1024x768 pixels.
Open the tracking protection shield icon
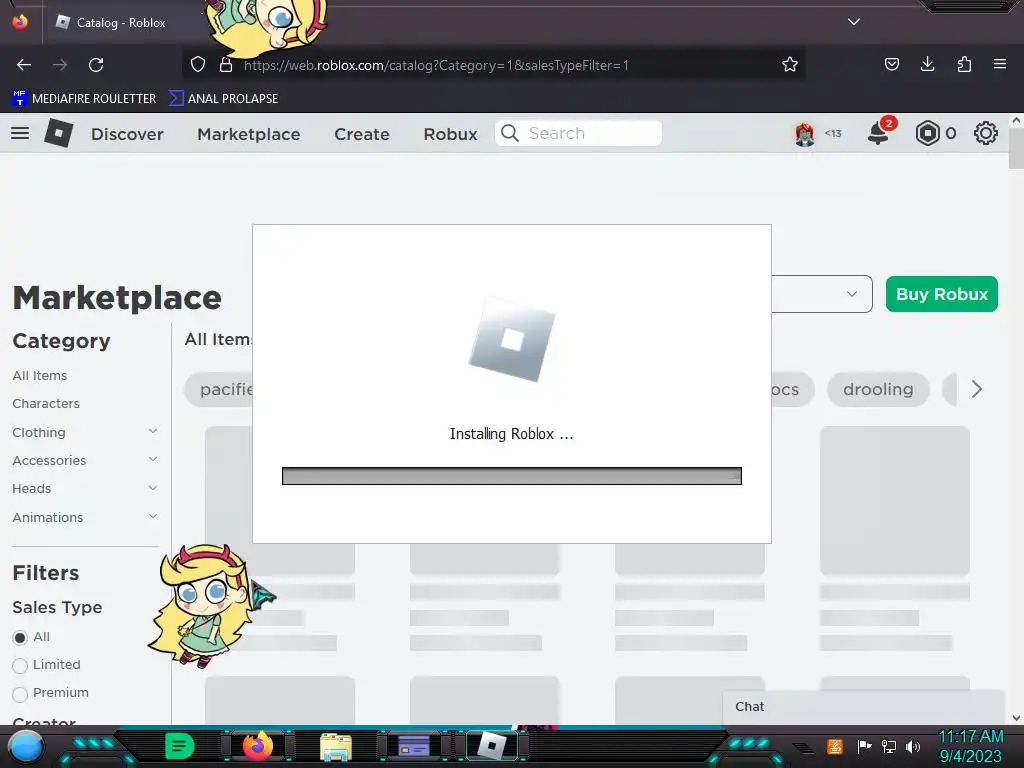point(198,64)
